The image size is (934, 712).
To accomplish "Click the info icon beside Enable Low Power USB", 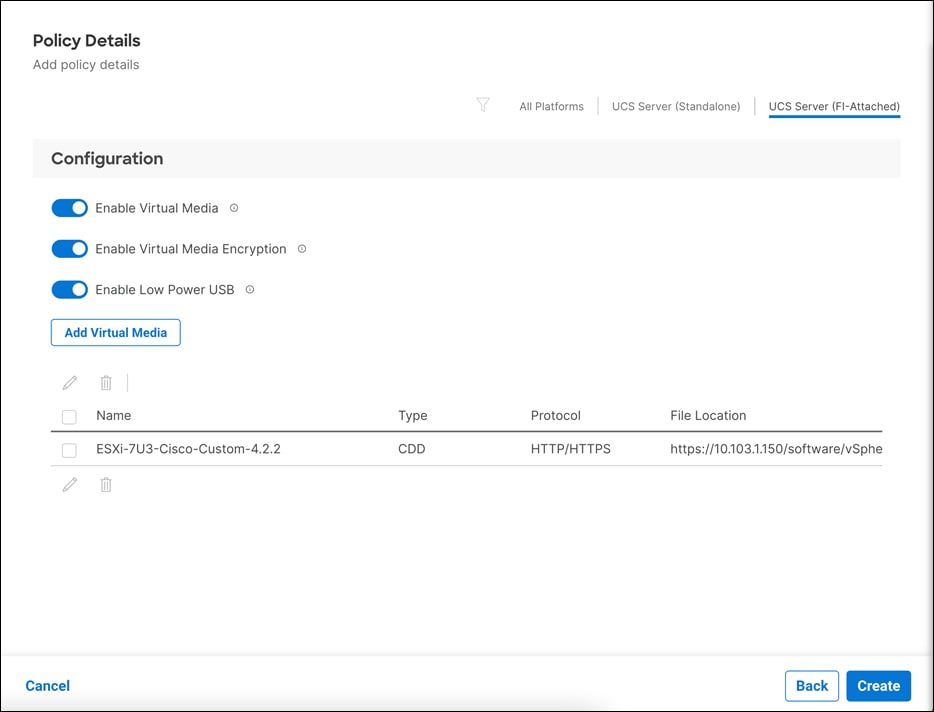I will tap(249, 289).
